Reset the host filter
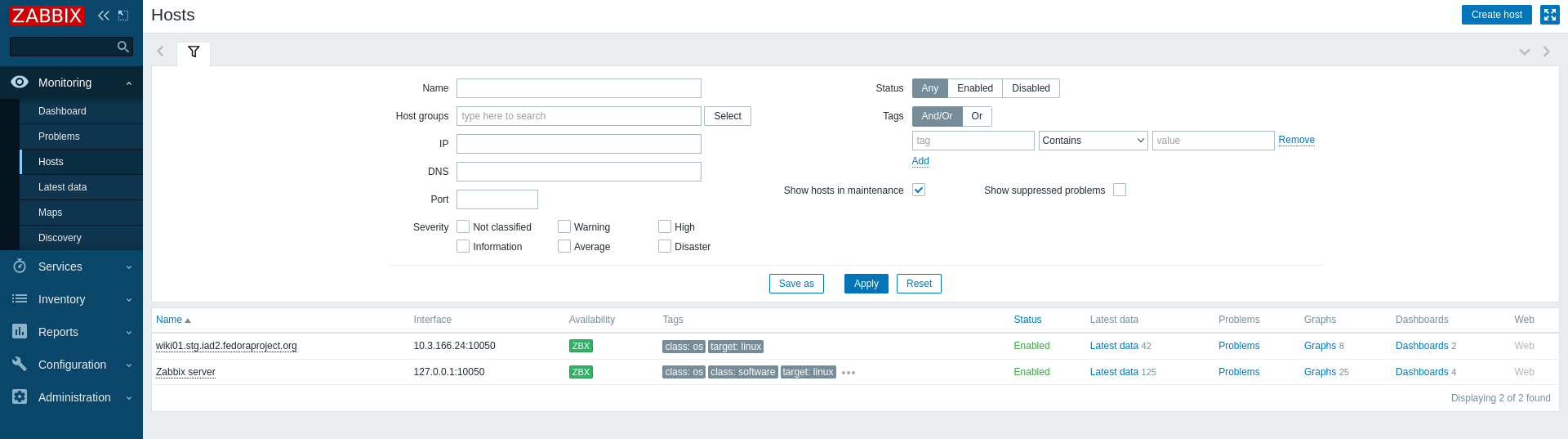This screenshot has height=439, width=1568. click(919, 284)
